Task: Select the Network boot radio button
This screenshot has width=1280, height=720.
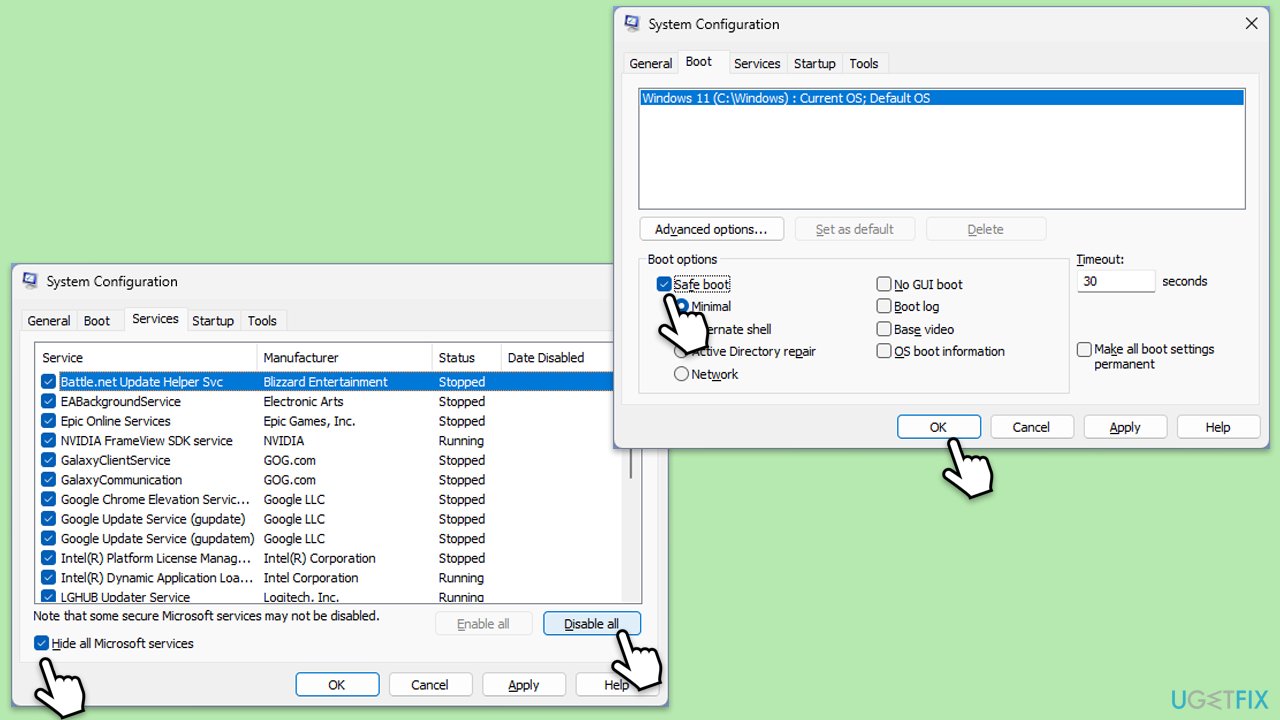Action: click(x=681, y=374)
